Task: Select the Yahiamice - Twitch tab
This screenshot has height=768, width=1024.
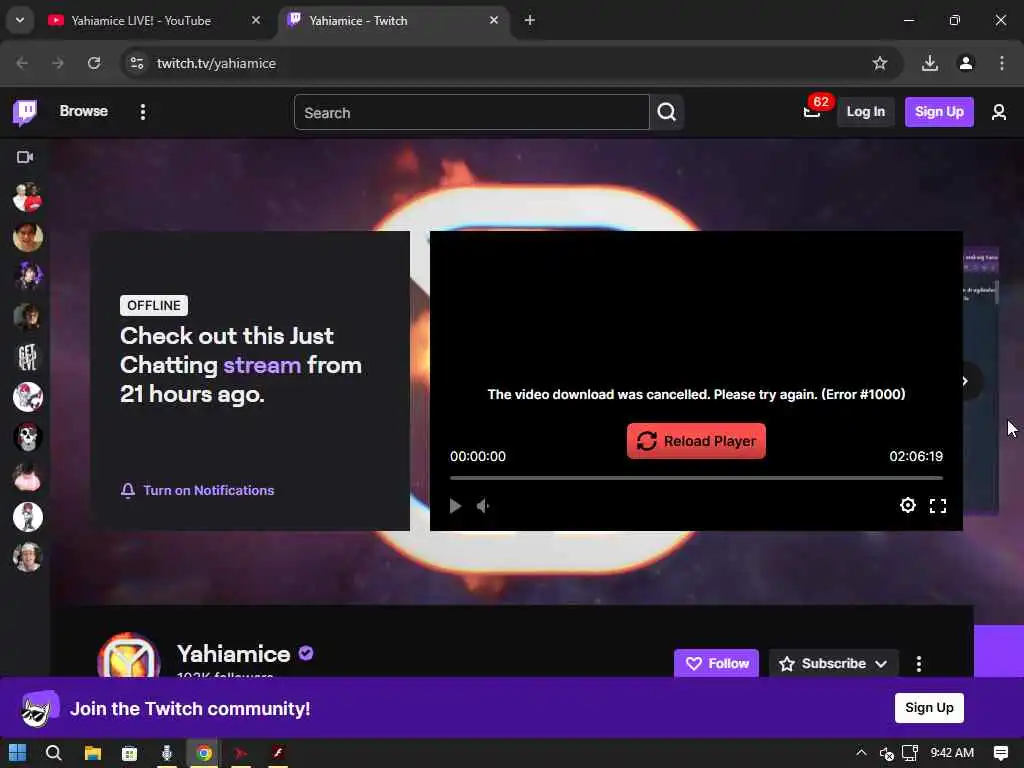Action: [394, 20]
